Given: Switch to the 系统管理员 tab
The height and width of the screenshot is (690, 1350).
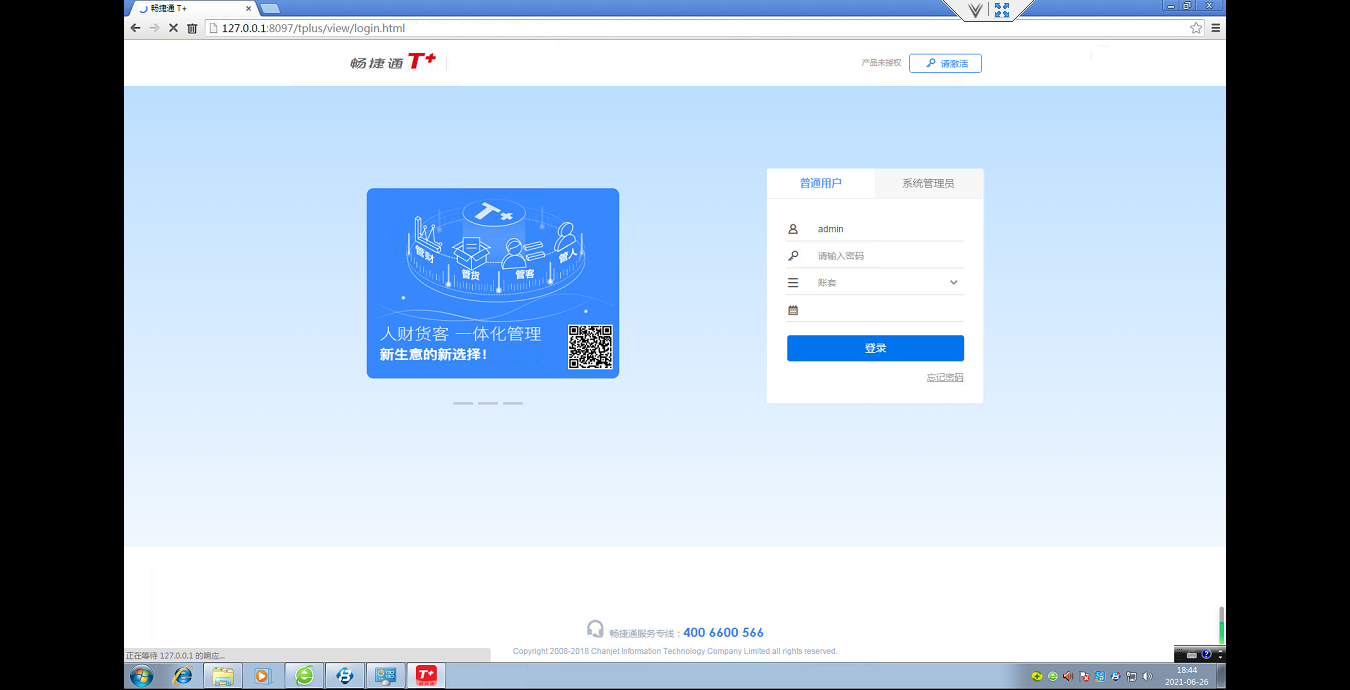Looking at the screenshot, I should pyautogui.click(x=929, y=183).
